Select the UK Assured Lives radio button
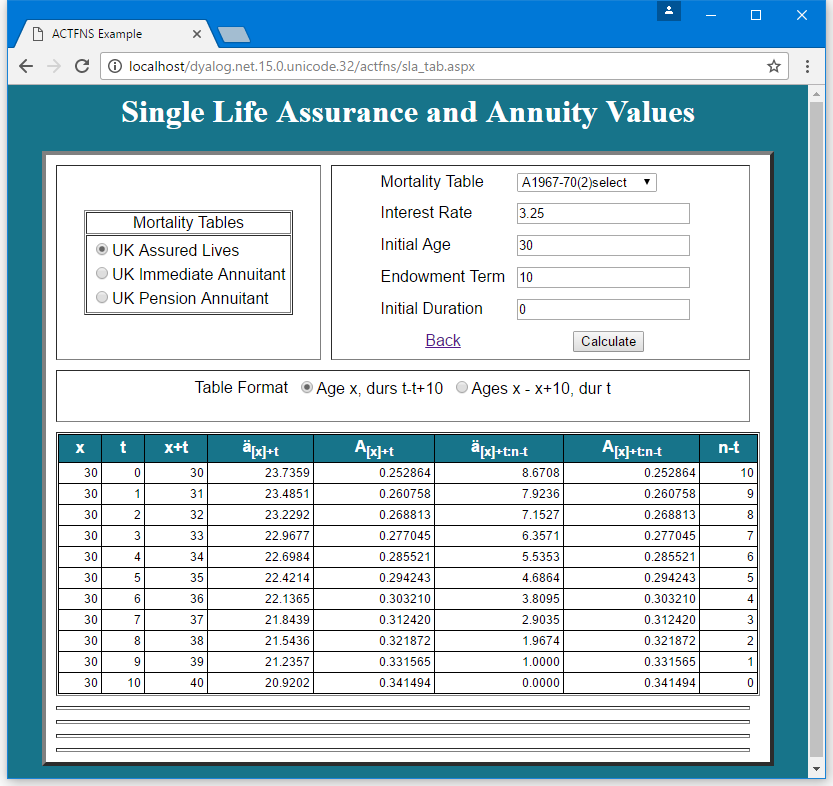The image size is (833, 786). (101, 249)
